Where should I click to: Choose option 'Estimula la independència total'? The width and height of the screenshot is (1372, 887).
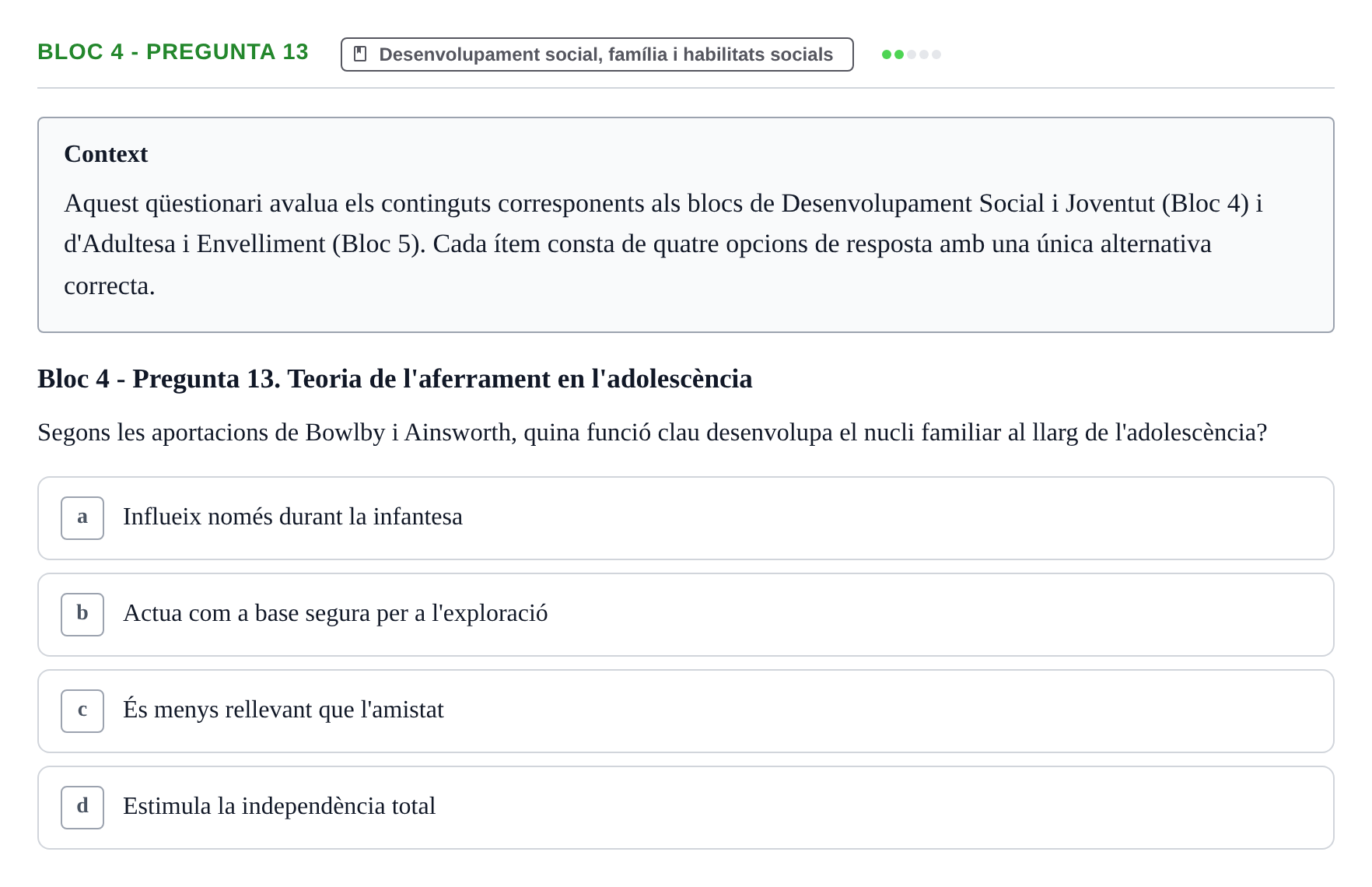tap(686, 808)
